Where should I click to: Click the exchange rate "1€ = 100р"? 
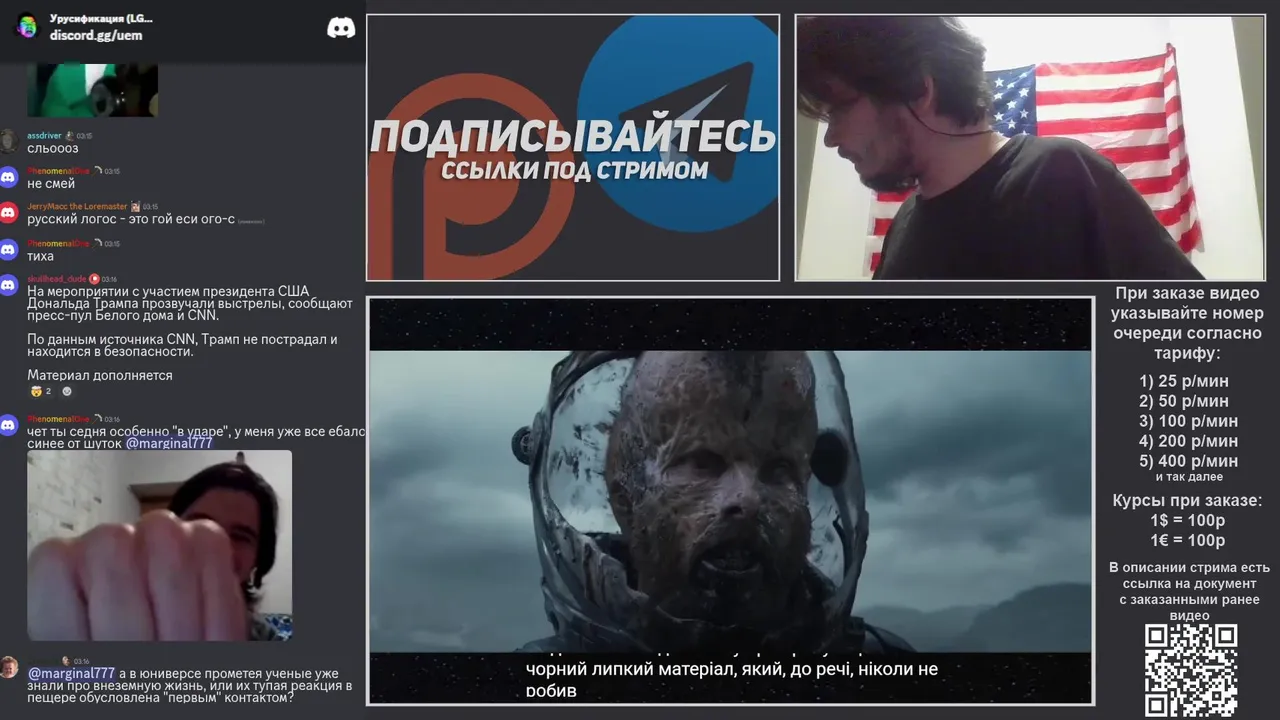(x=1188, y=541)
